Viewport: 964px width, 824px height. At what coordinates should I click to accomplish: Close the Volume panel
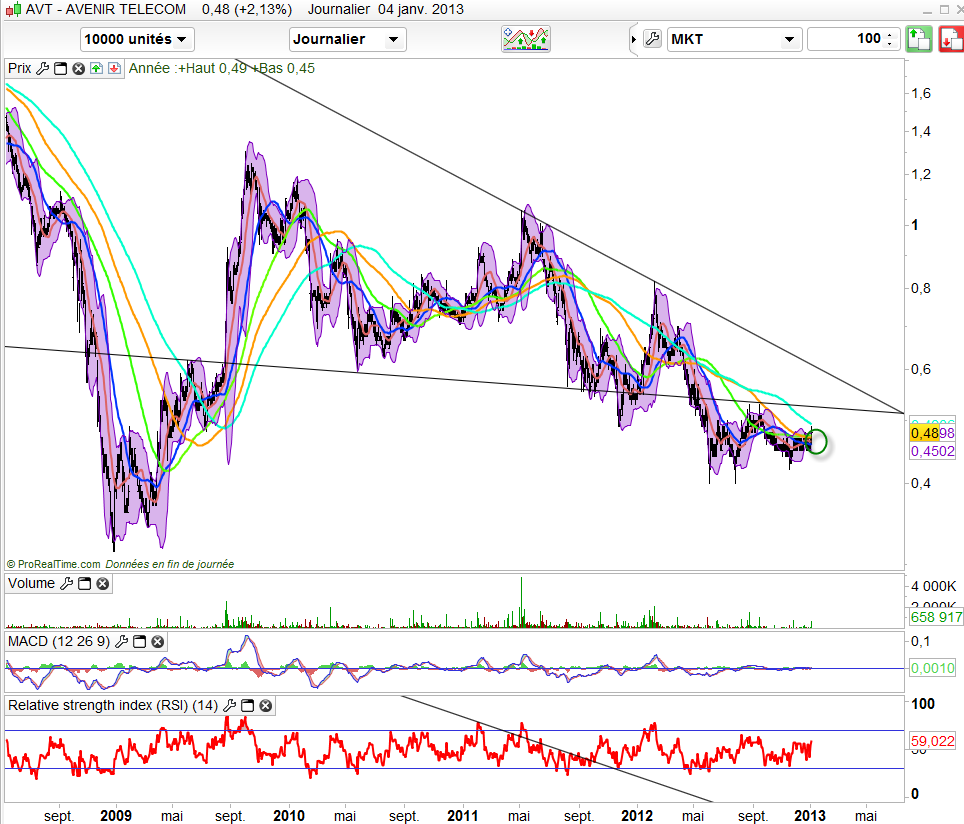(x=103, y=584)
